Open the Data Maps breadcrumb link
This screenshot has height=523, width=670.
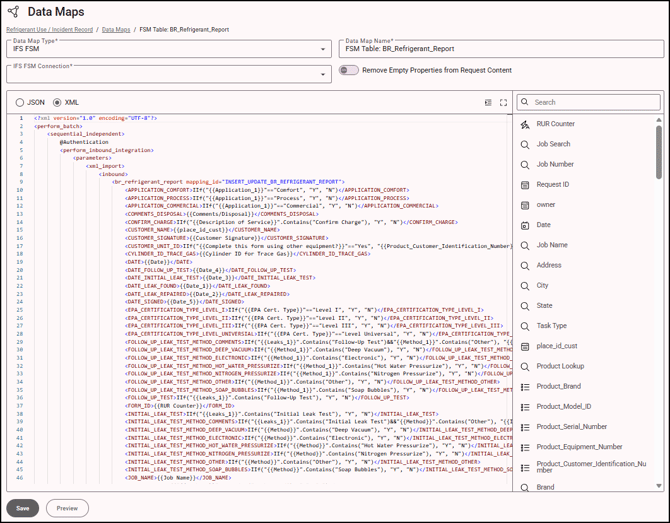click(x=116, y=29)
